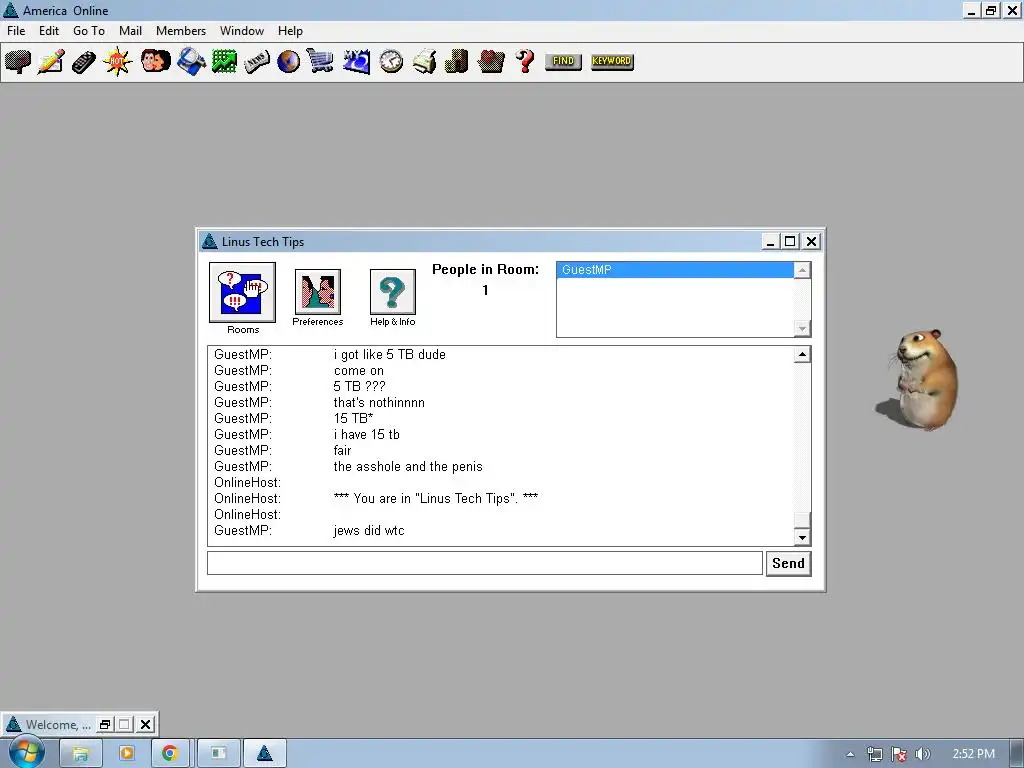Open Favorite Places heart folder icon
The width and height of the screenshot is (1024, 768).
click(x=491, y=61)
